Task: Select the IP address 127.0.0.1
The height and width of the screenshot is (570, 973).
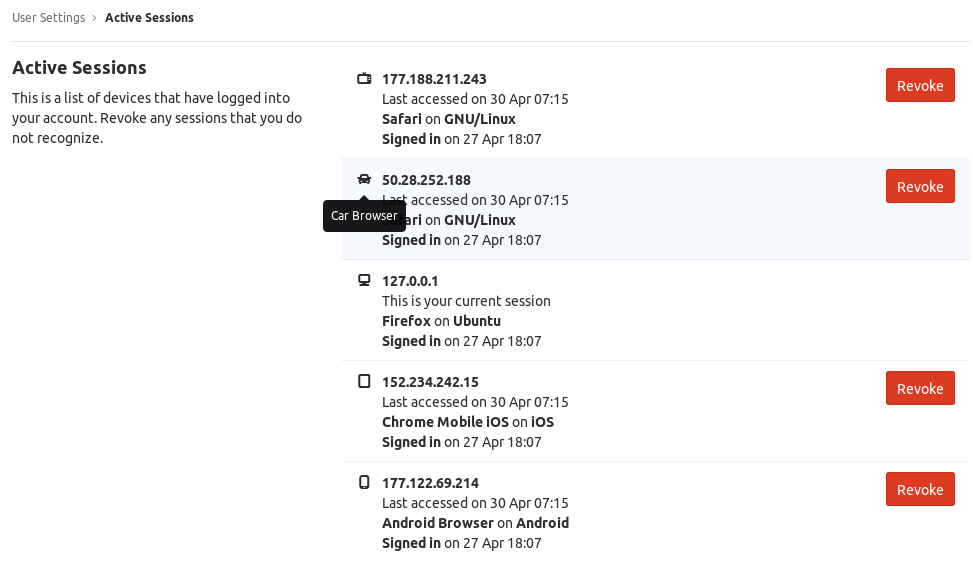Action: tap(410, 281)
